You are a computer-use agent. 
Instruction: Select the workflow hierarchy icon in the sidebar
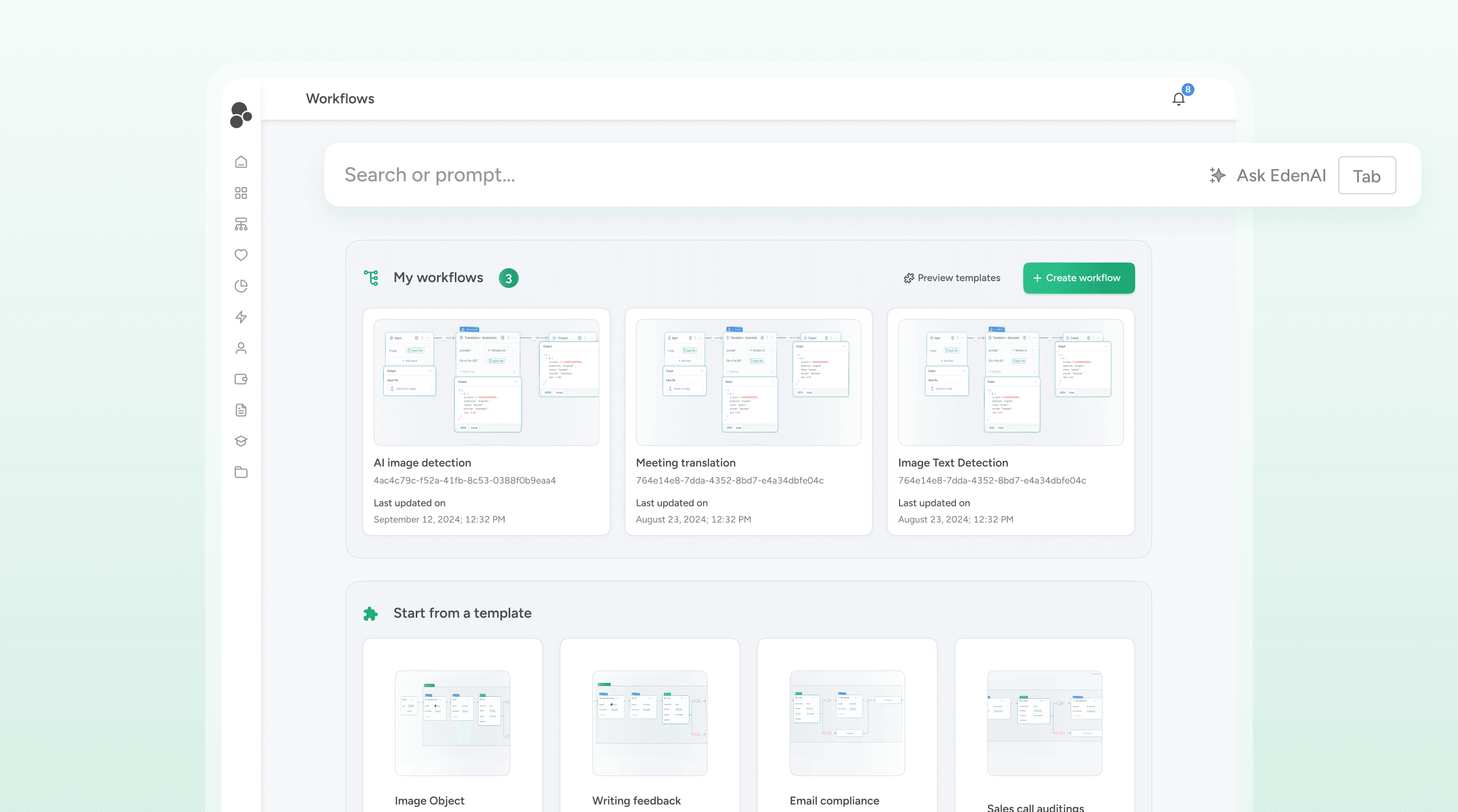point(241,224)
